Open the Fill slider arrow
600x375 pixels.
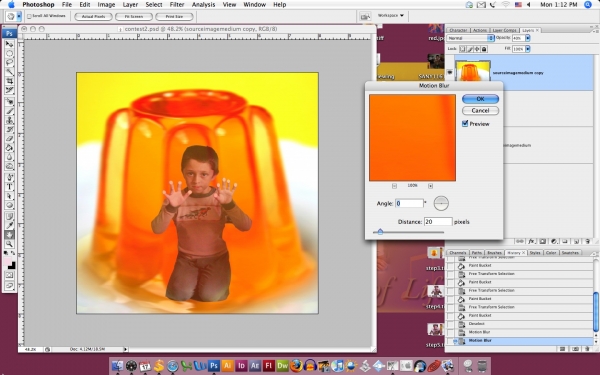tap(528, 49)
